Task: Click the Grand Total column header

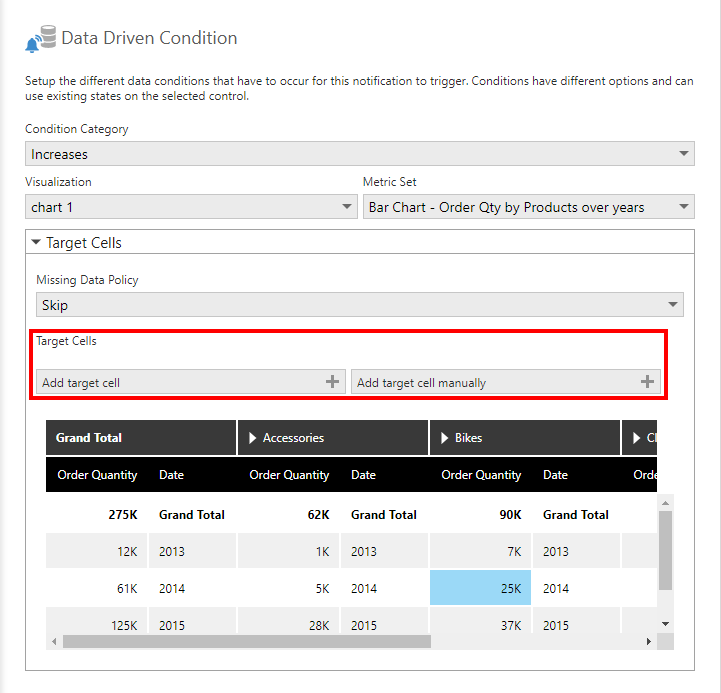Action: (x=140, y=438)
